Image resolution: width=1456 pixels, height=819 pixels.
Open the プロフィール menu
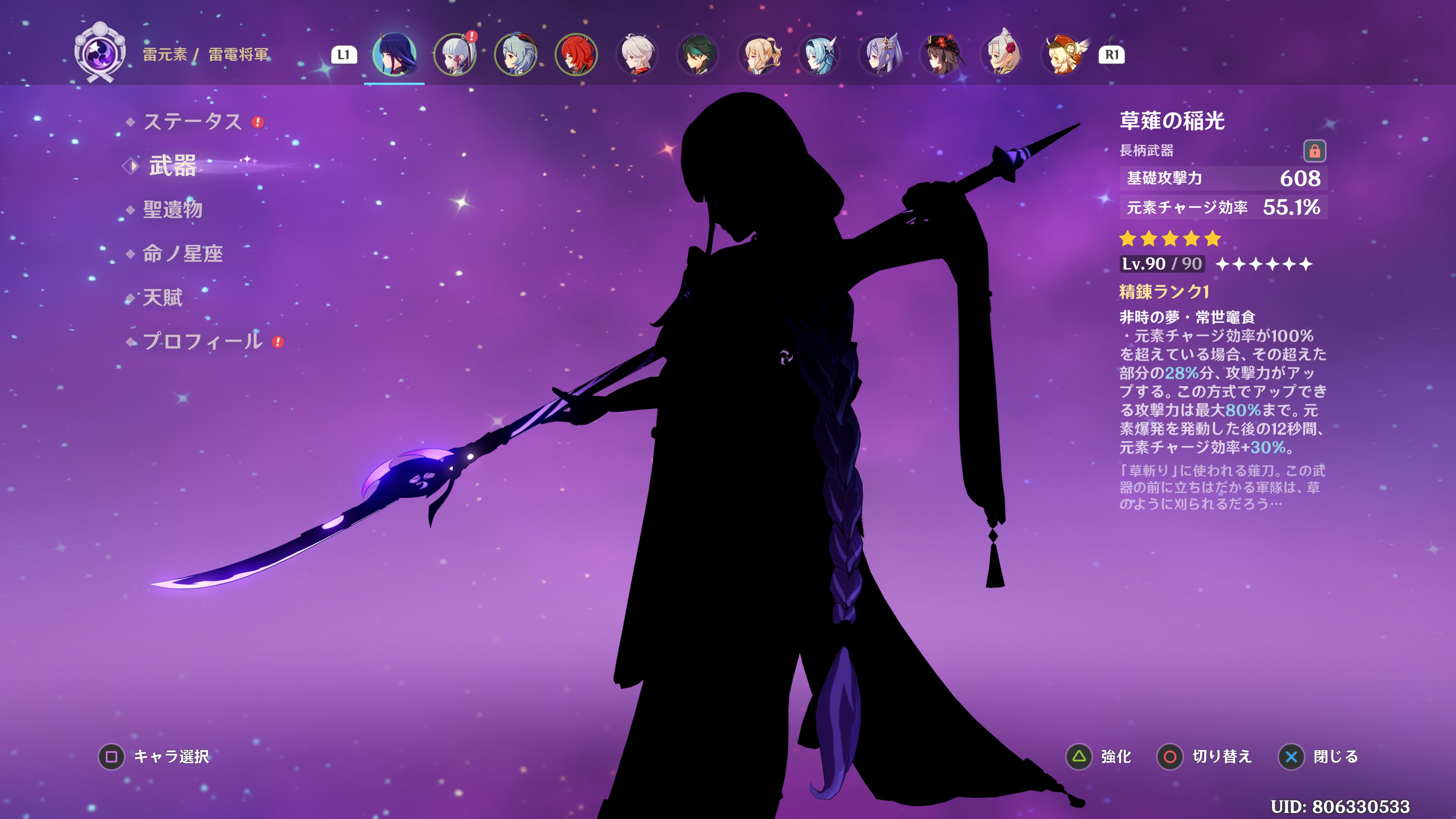click(x=202, y=341)
